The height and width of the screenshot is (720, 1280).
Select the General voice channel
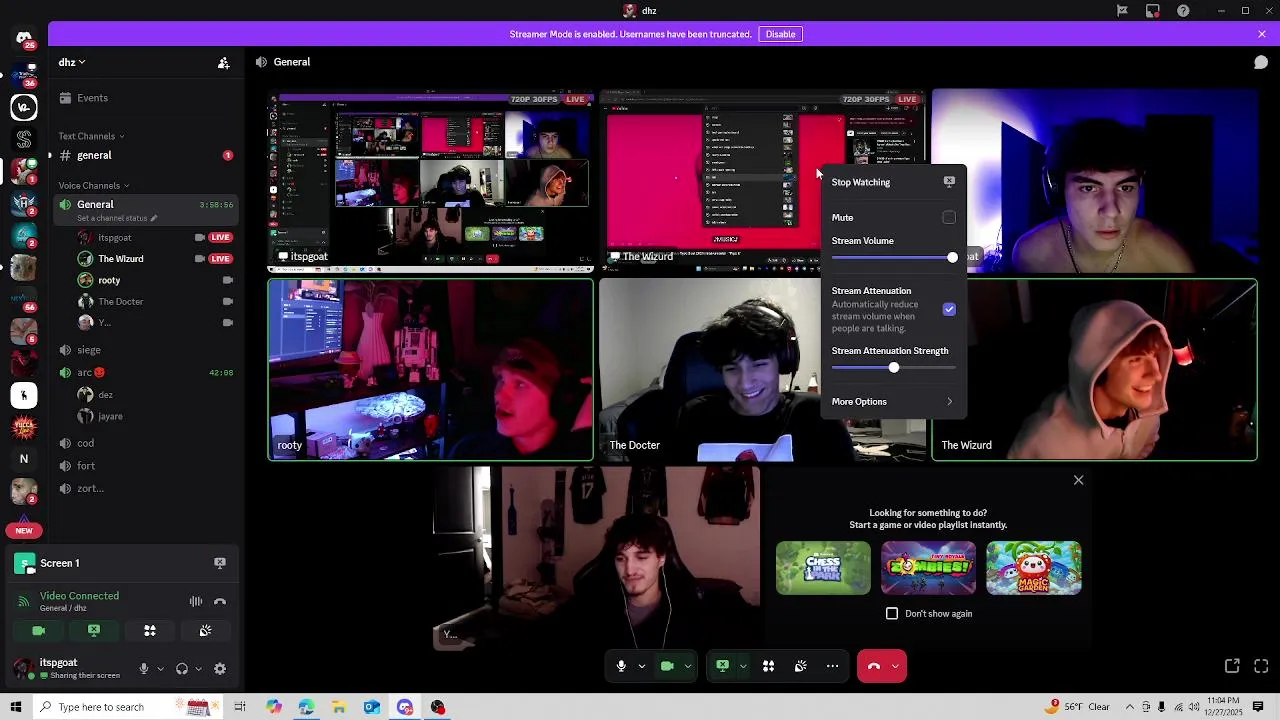[144, 210]
